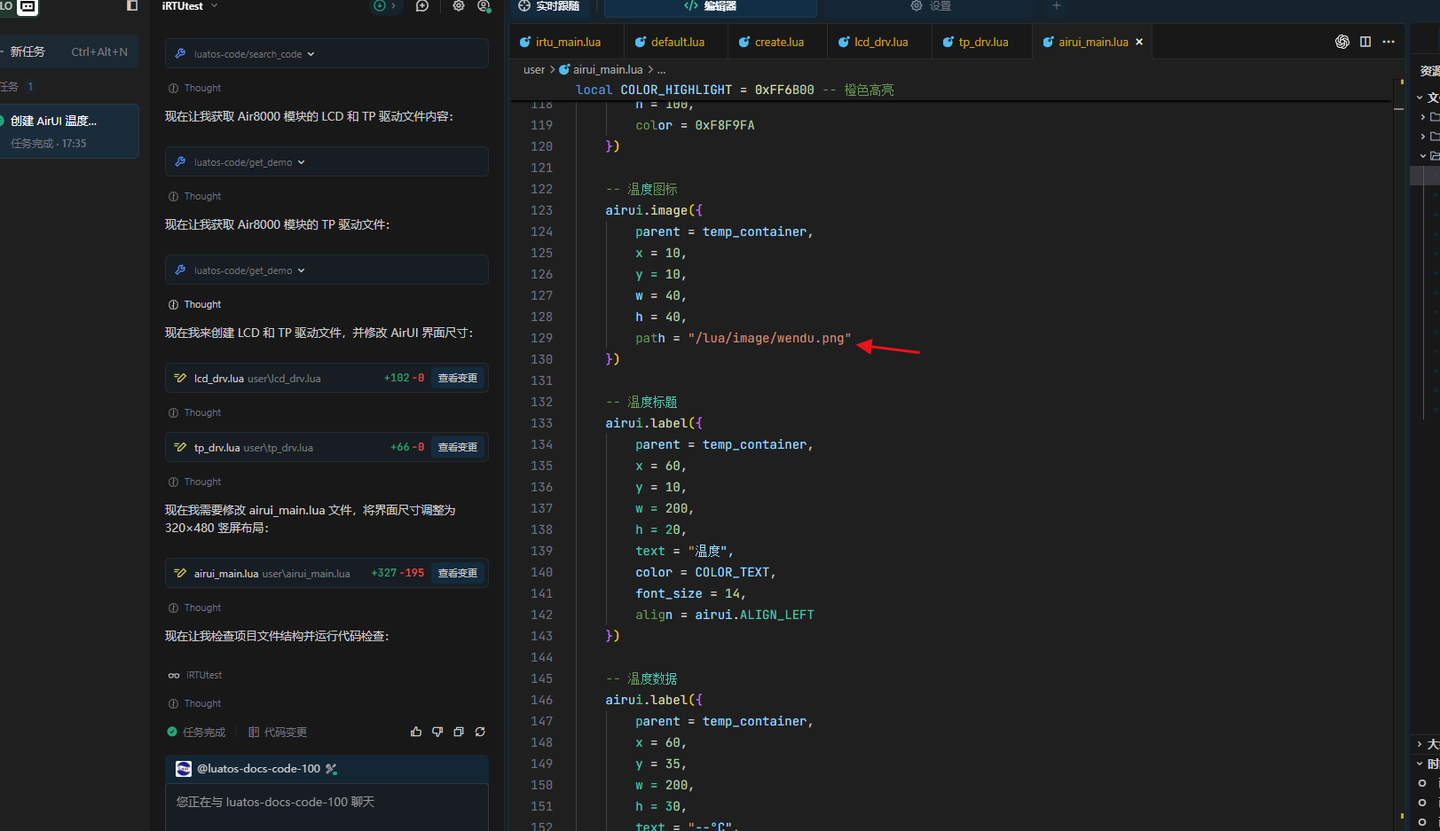The height and width of the screenshot is (831, 1440).
Task: Open the default.lua editor tab
Action: [x=677, y=42]
